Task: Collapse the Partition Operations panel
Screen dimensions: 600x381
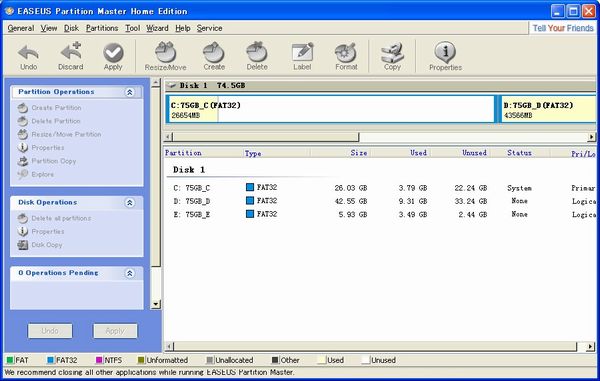Action: coord(130,92)
